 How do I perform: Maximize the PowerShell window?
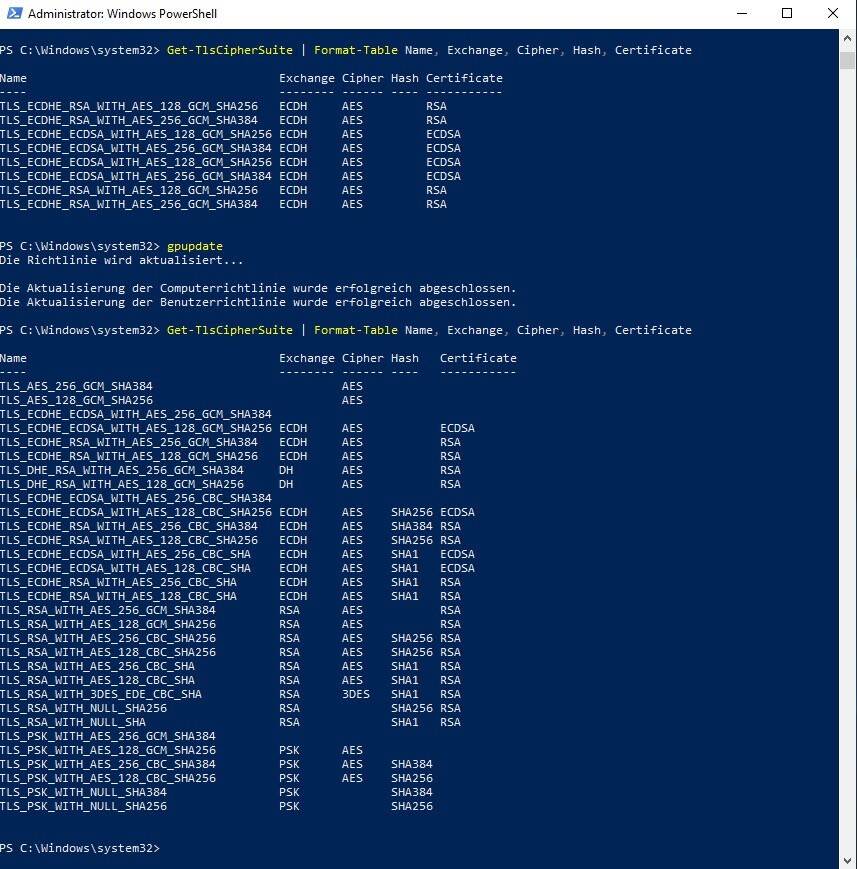coord(787,14)
